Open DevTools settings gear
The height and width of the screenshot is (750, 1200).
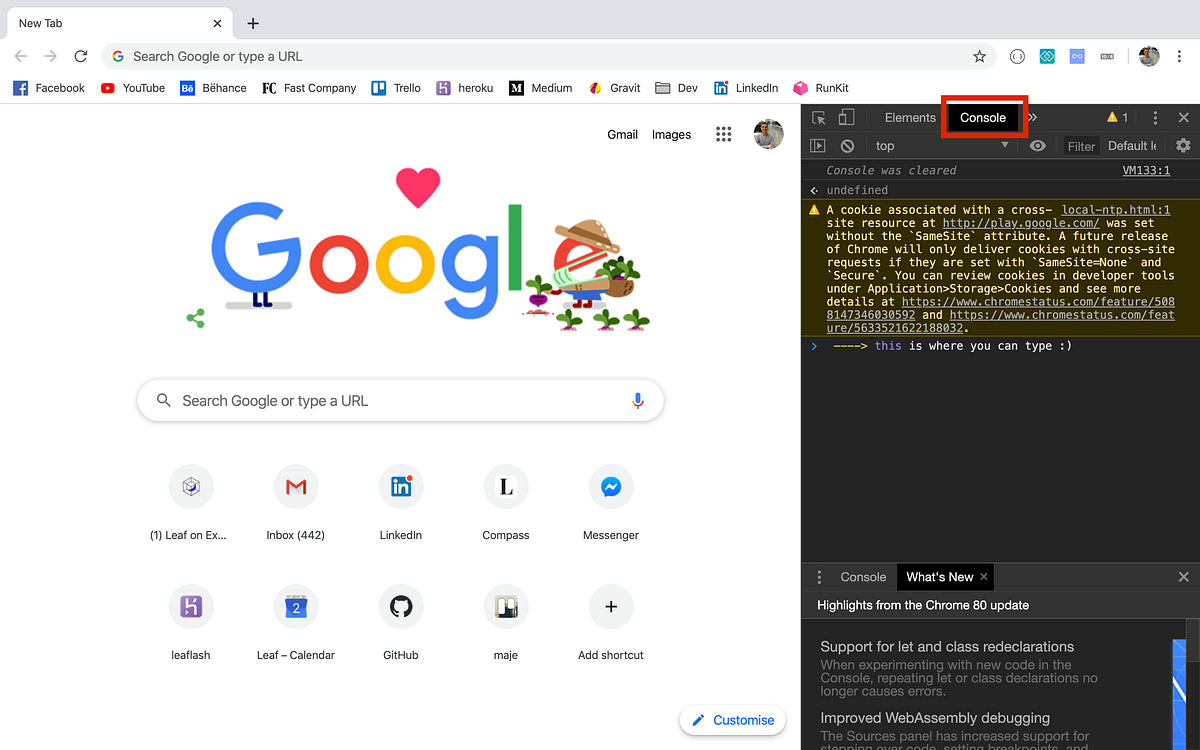(1183, 145)
